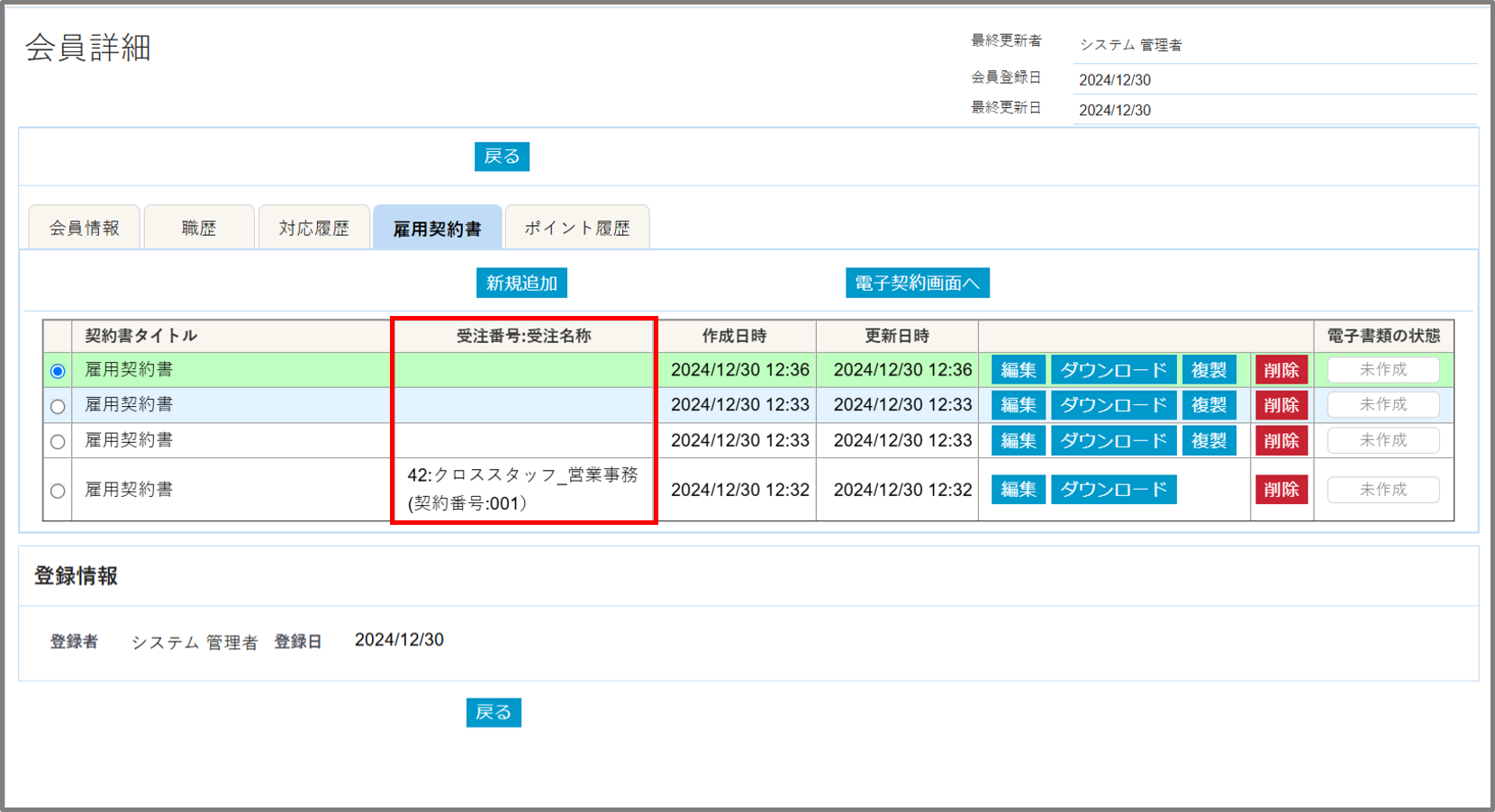
Task: Select radio button for the 12:36 contract row
Action: [58, 371]
